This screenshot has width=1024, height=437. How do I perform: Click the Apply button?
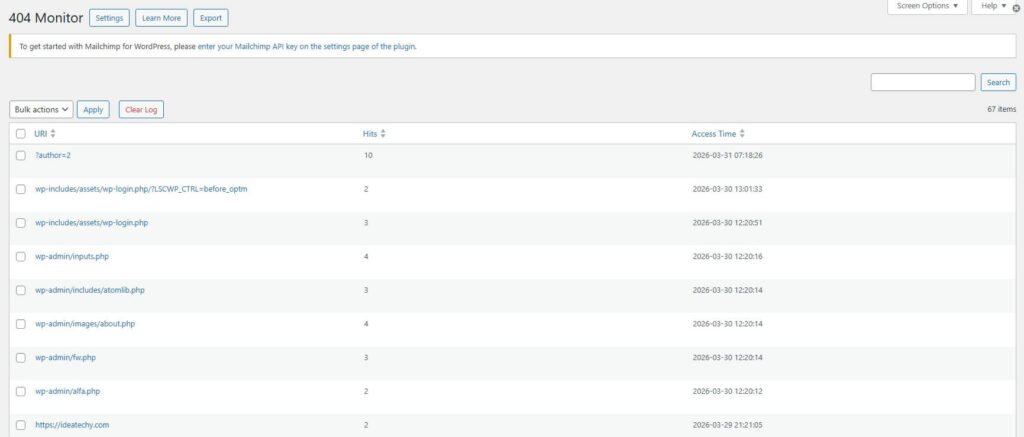pyautogui.click(x=93, y=109)
